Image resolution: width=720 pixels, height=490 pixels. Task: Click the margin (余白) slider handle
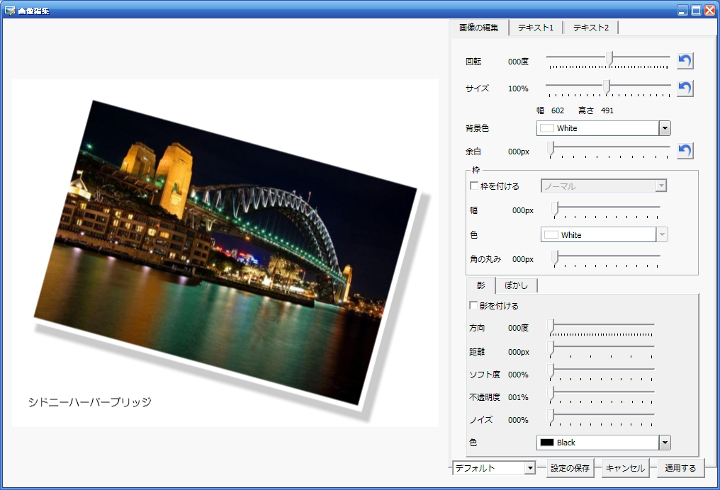pyautogui.click(x=551, y=149)
